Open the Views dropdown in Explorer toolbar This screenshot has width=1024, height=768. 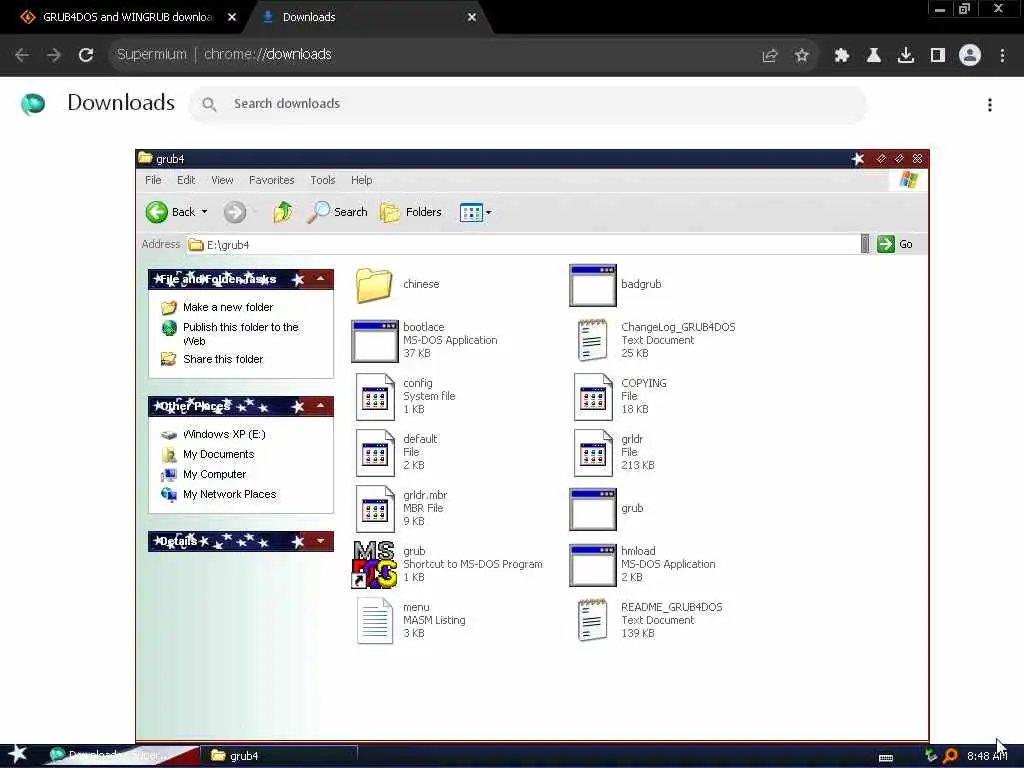coord(475,212)
